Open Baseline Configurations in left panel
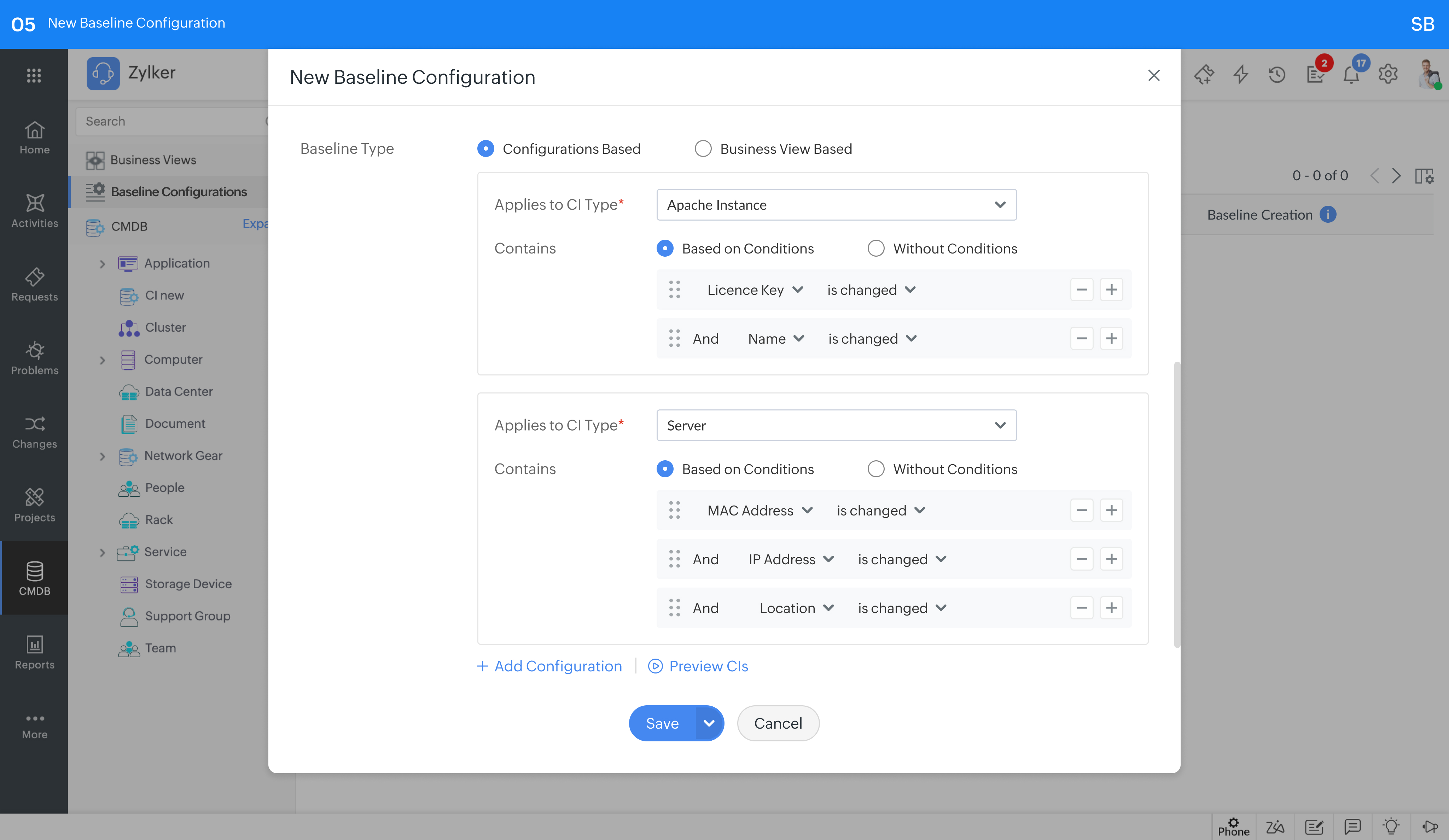The image size is (1449, 840). coord(178,192)
